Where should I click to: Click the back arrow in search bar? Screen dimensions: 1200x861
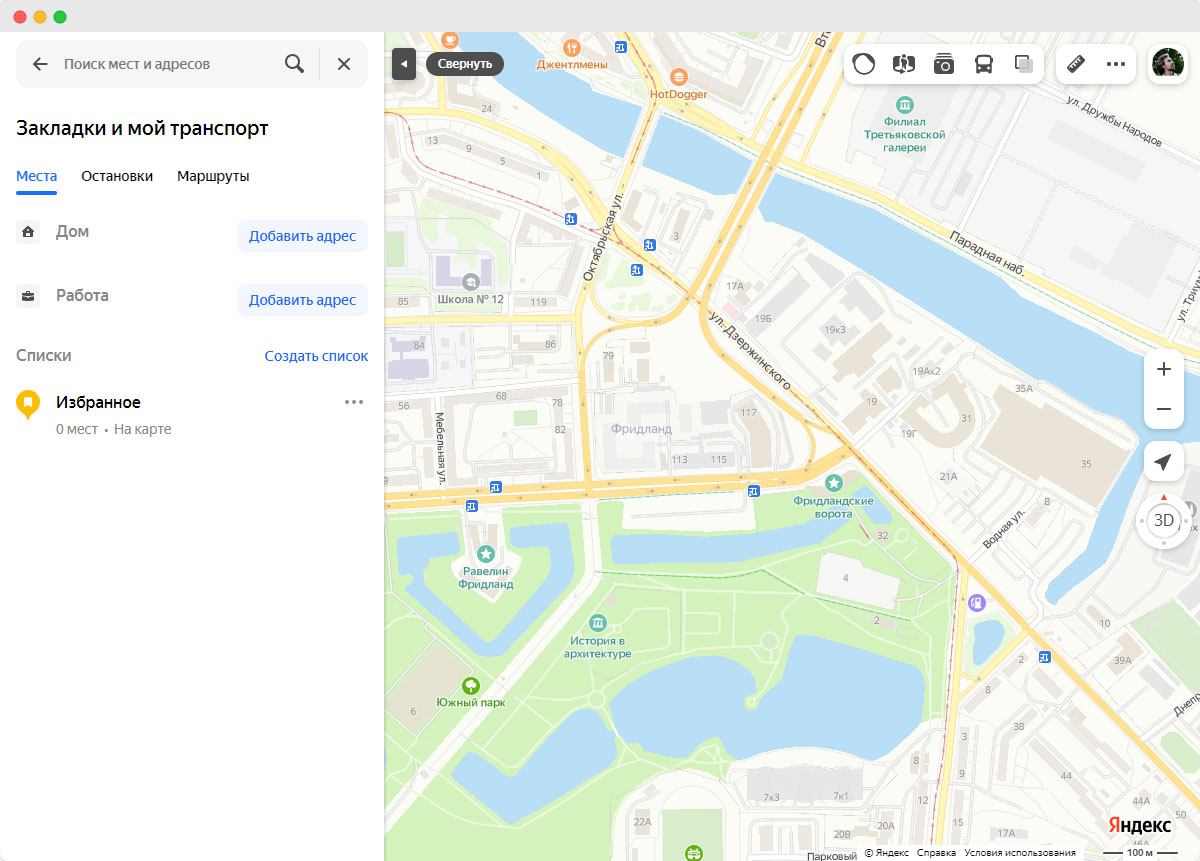tap(40, 64)
